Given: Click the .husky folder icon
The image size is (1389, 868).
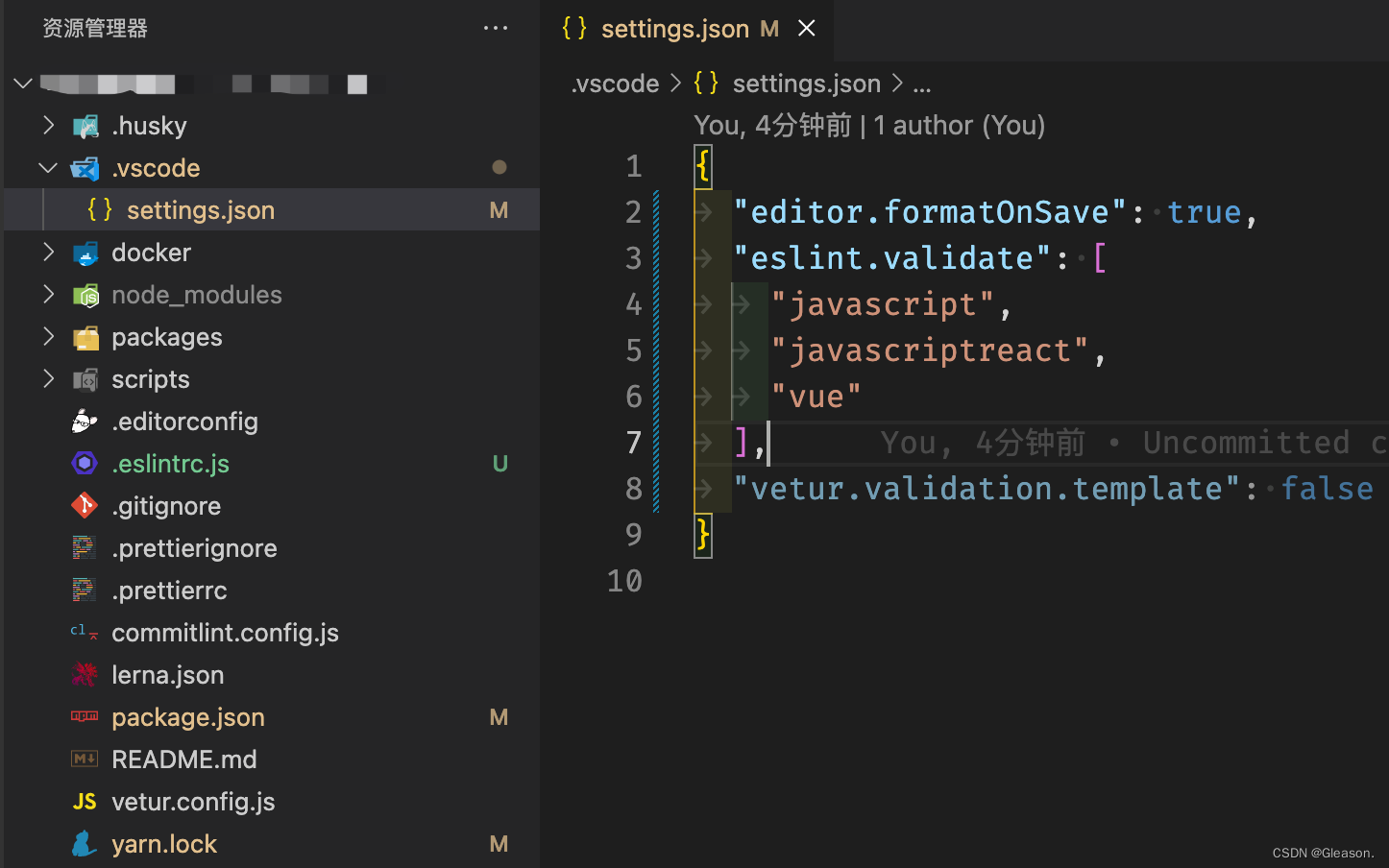Looking at the screenshot, I should 85,126.
